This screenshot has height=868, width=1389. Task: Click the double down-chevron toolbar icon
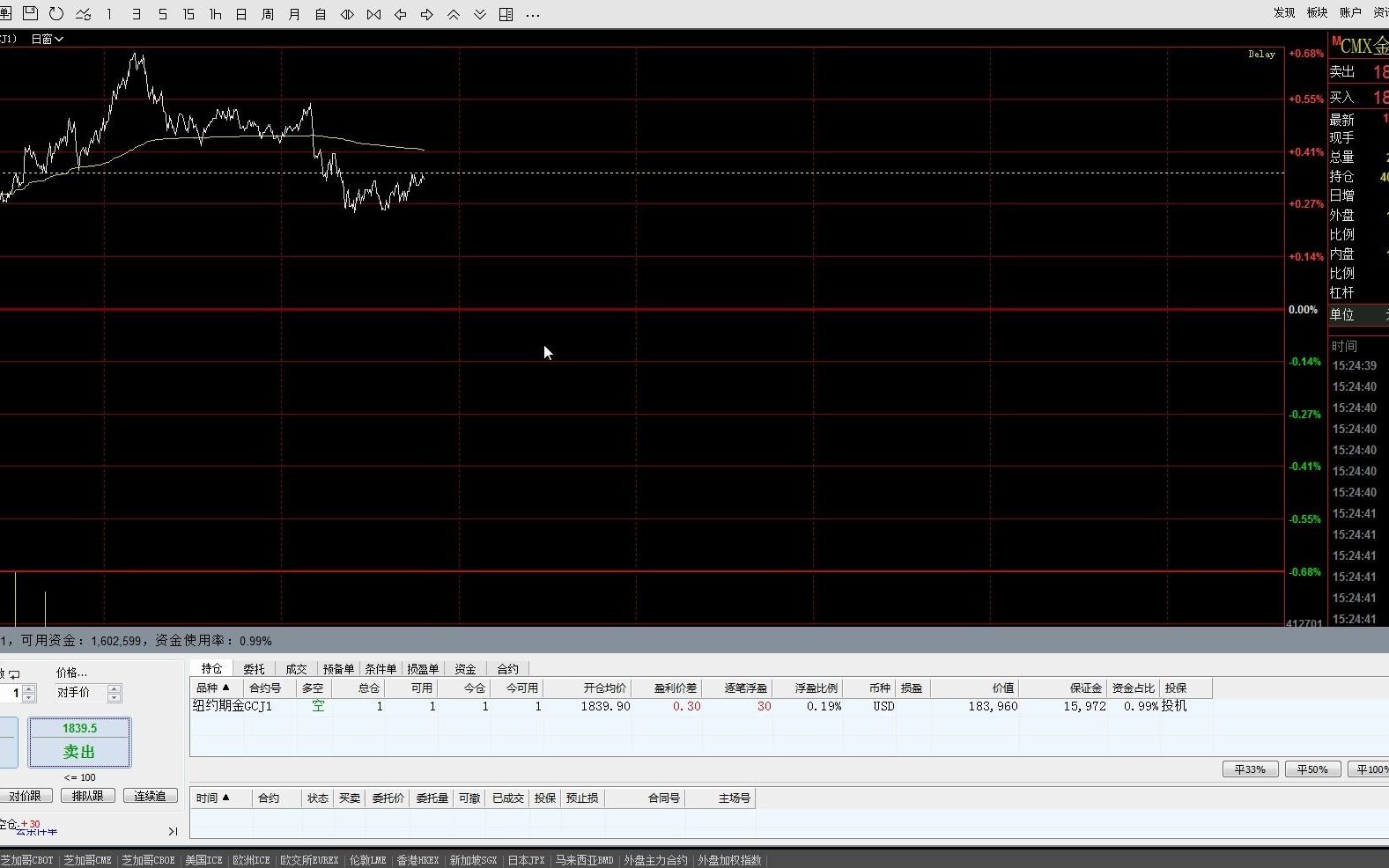pyautogui.click(x=479, y=14)
